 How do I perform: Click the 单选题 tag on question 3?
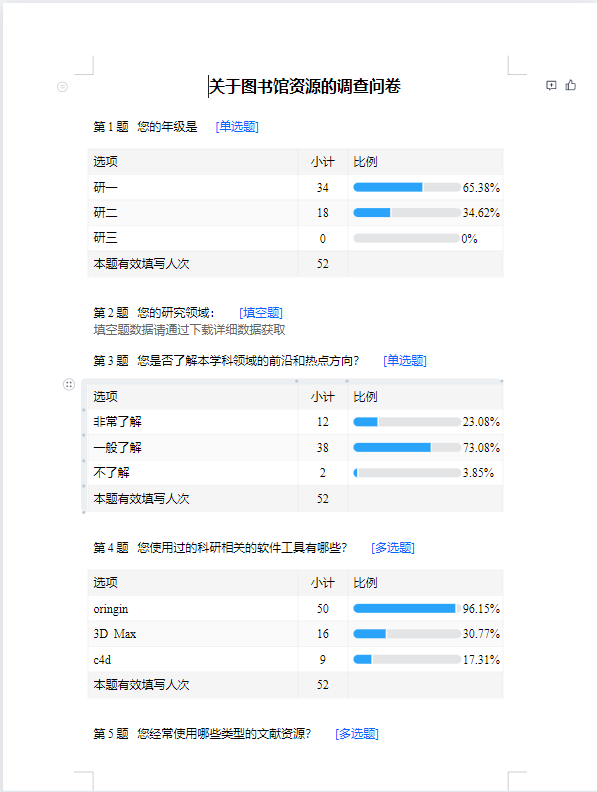405,361
